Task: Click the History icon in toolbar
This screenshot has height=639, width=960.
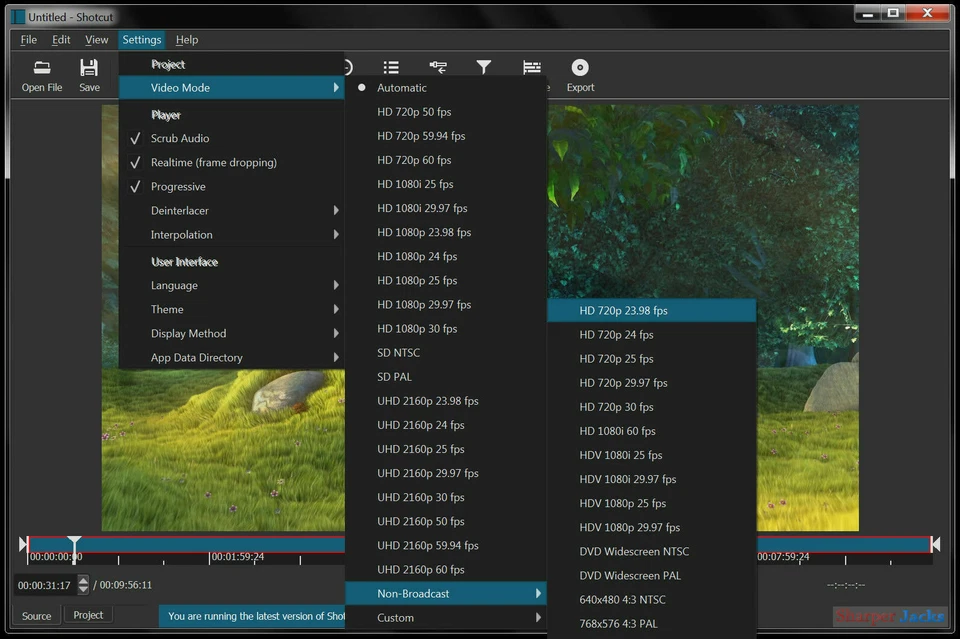Action: (x=438, y=68)
